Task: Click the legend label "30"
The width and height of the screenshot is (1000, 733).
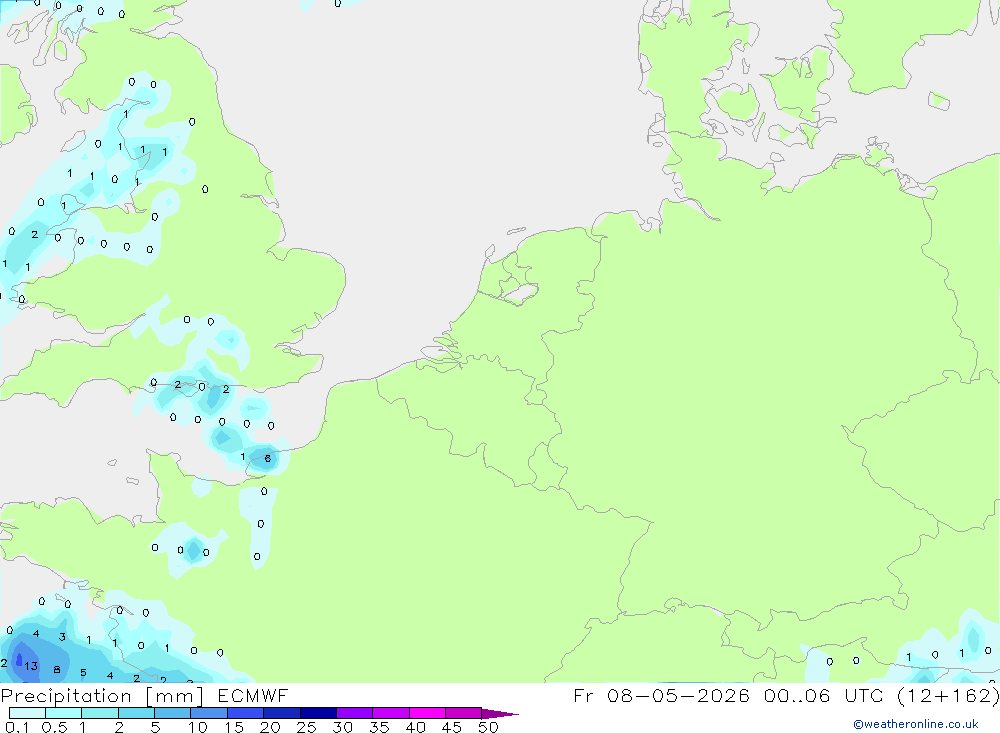Action: pos(342,727)
